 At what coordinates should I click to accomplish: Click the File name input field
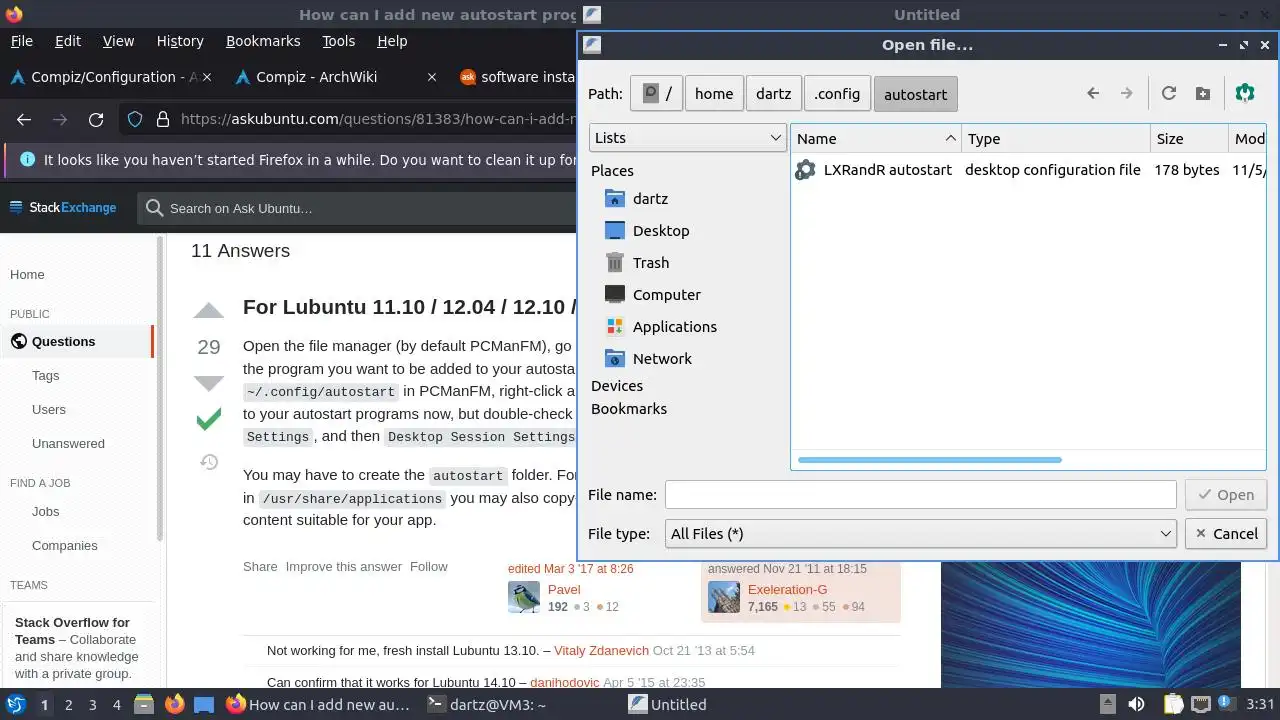(921, 495)
